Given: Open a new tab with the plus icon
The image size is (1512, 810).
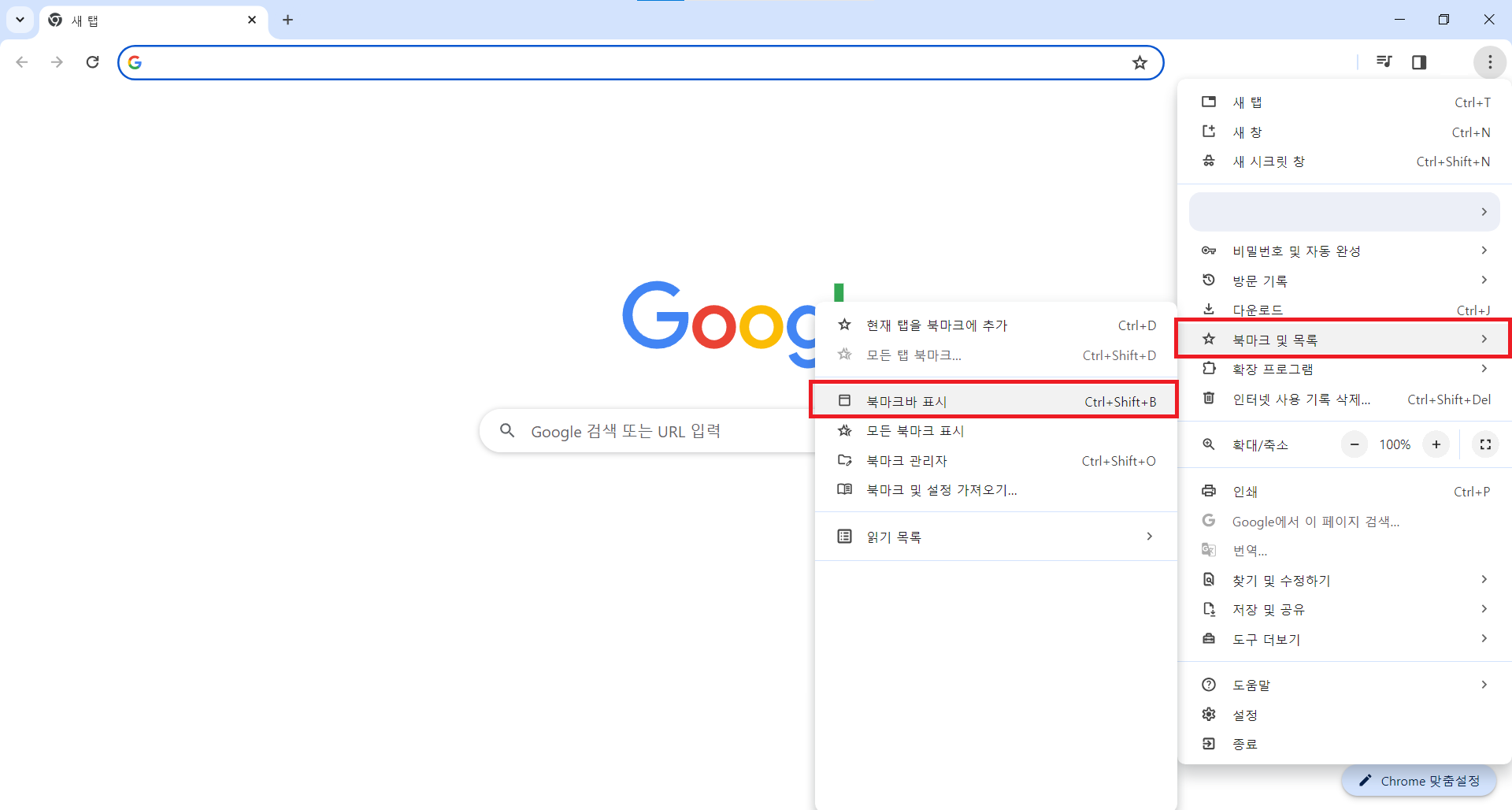Looking at the screenshot, I should coord(287,20).
